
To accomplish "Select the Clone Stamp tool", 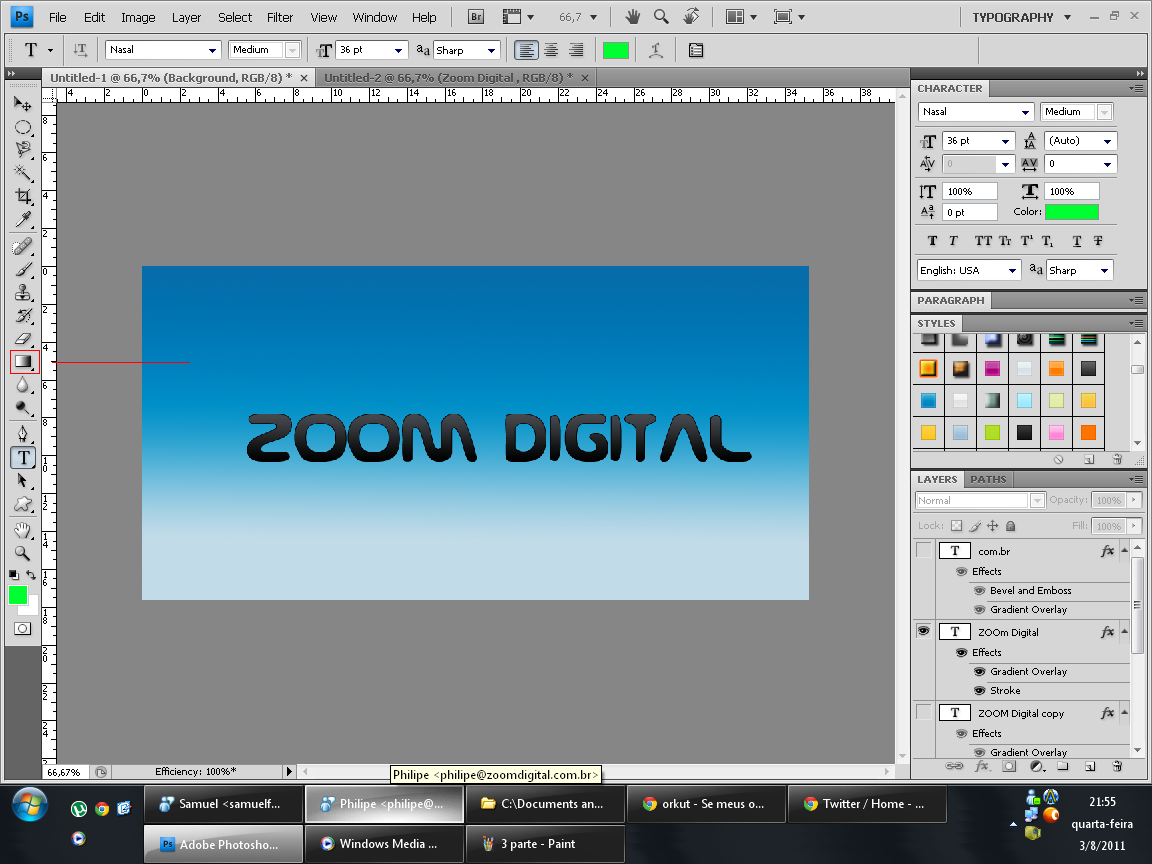I will coord(23,292).
